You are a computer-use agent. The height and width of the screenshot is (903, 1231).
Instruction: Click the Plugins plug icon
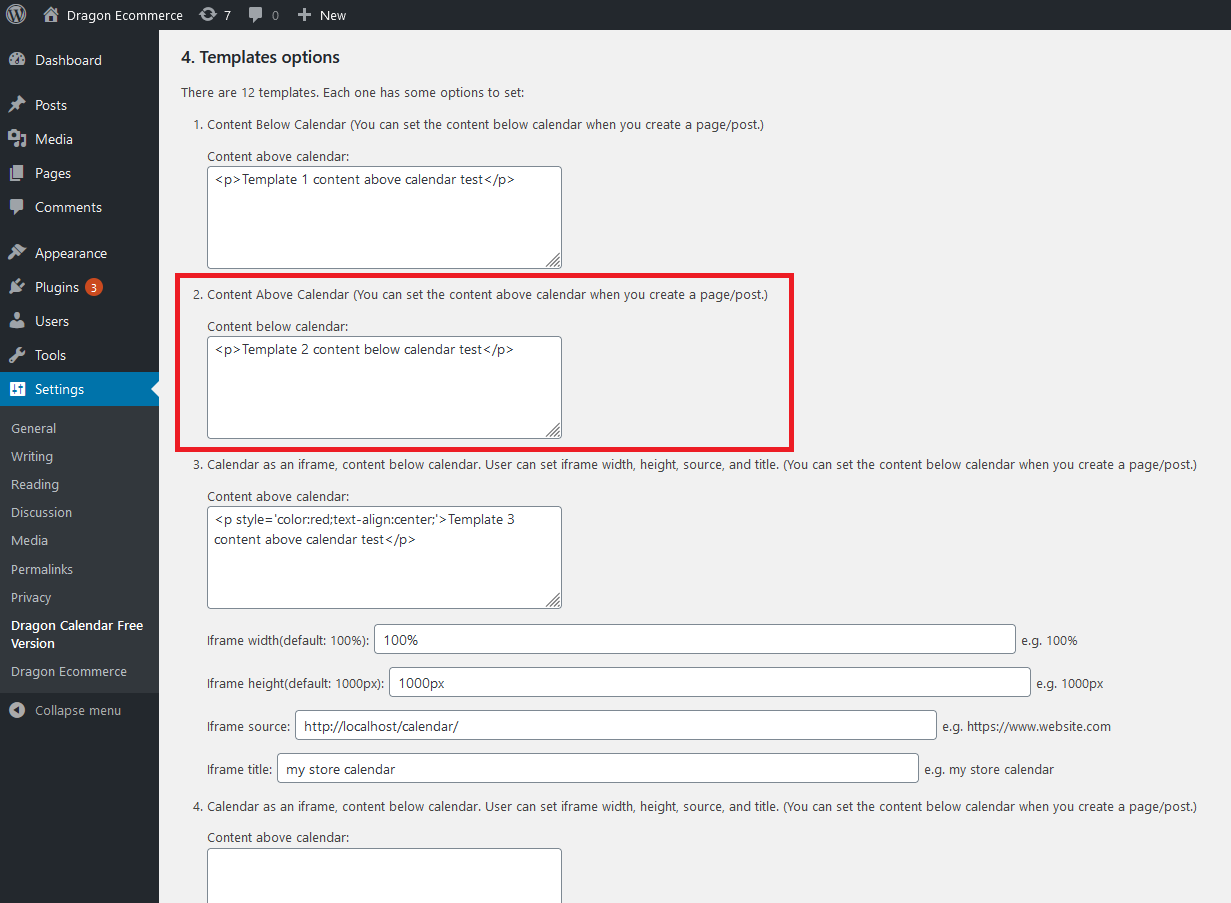17,287
